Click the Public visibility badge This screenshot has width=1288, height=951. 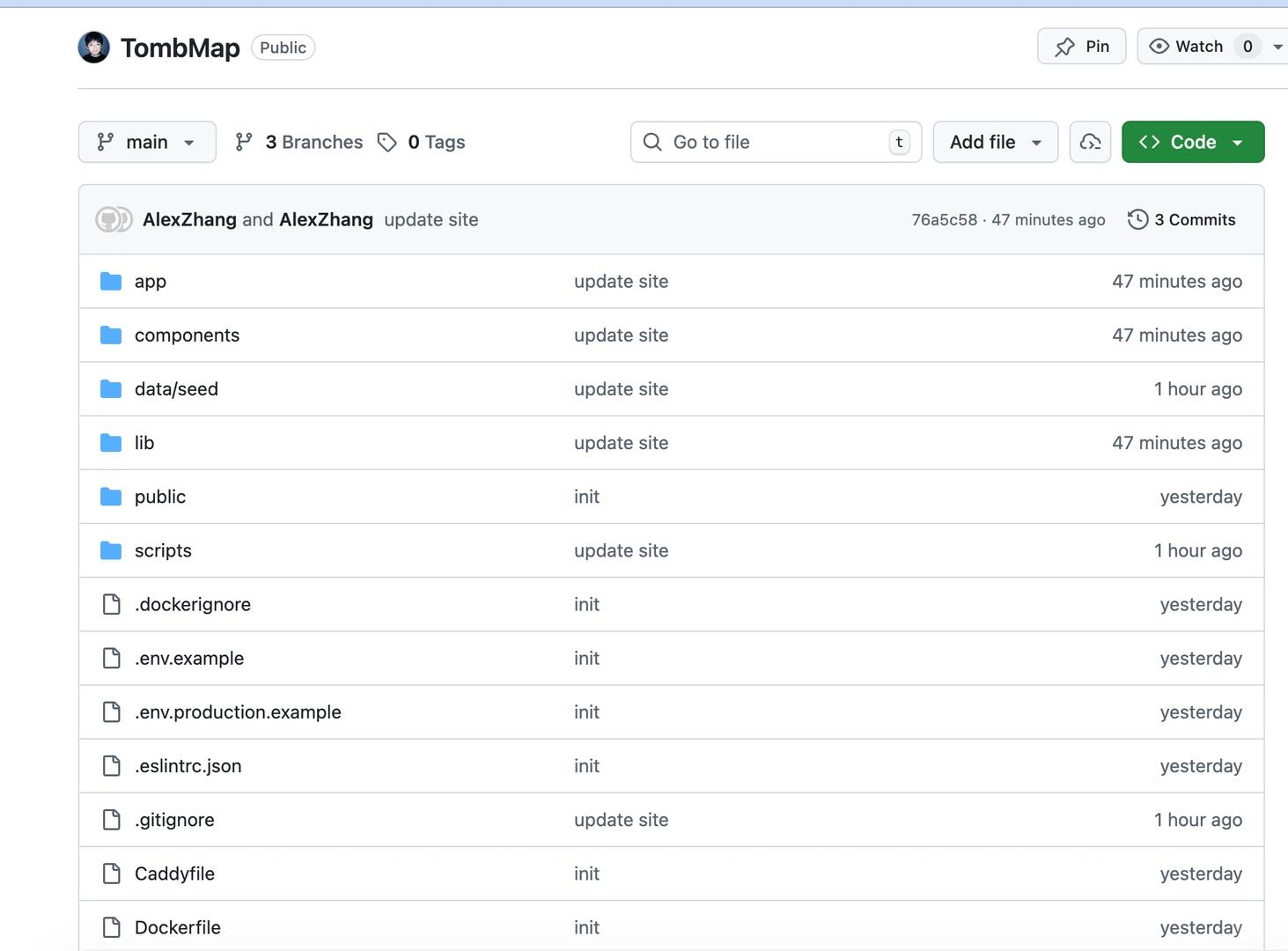[283, 48]
